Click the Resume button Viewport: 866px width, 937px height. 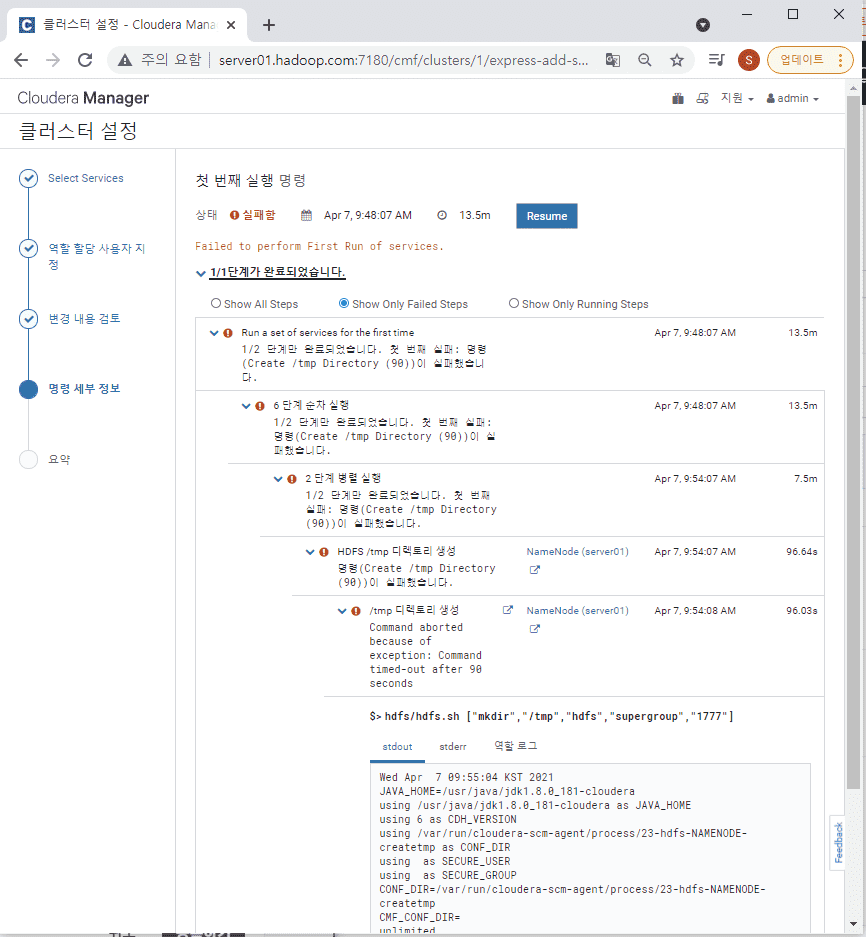[547, 216]
